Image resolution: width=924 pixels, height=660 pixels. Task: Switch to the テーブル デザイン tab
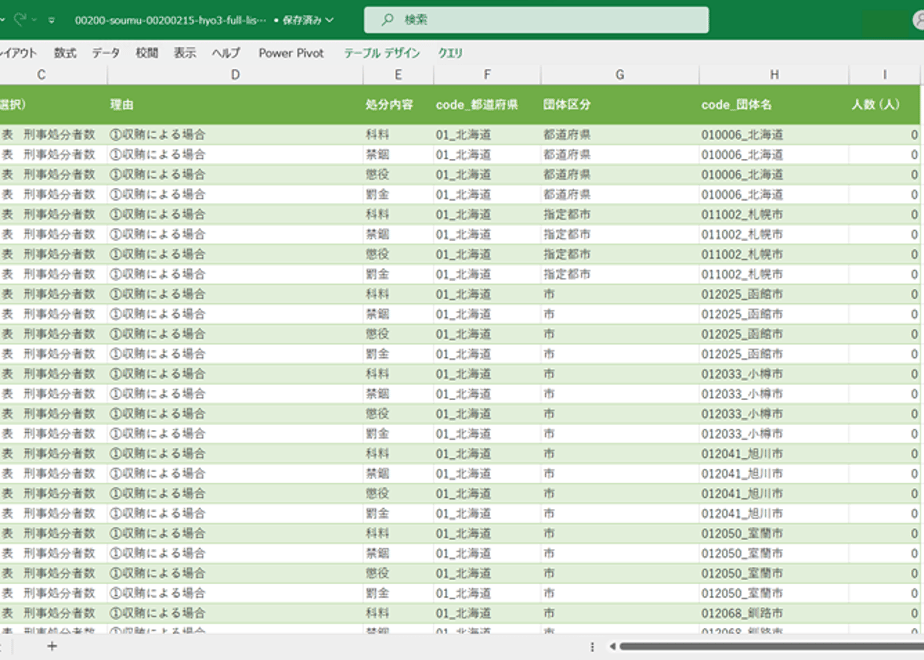click(382, 53)
